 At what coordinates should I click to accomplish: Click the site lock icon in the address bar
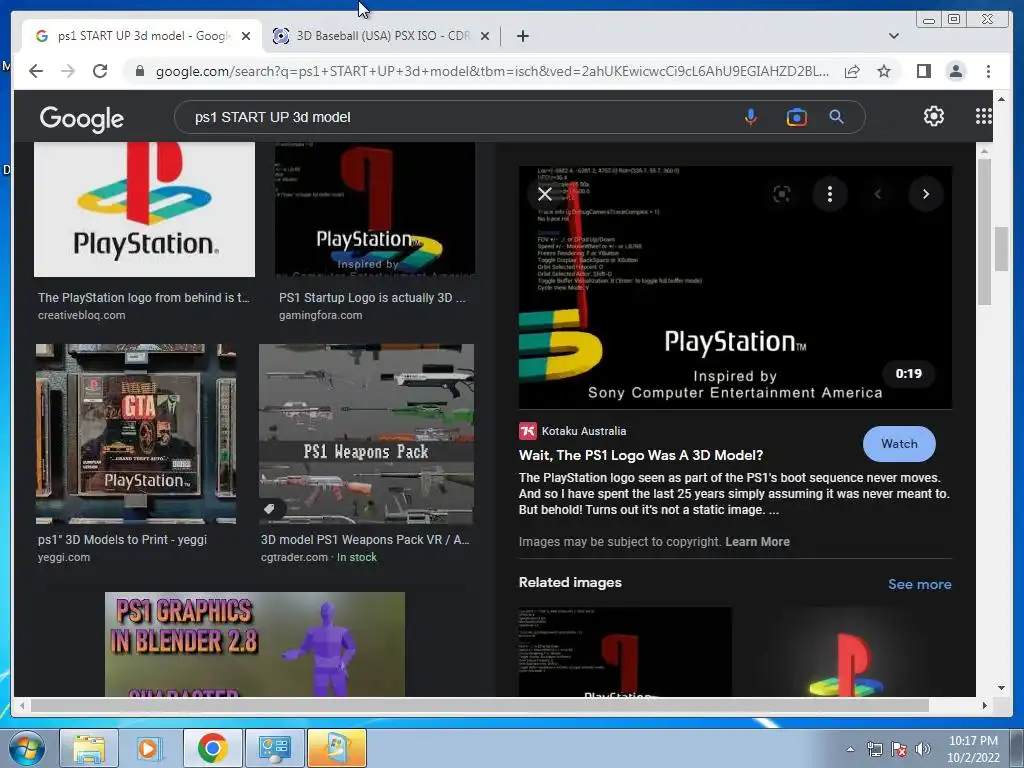pos(140,71)
